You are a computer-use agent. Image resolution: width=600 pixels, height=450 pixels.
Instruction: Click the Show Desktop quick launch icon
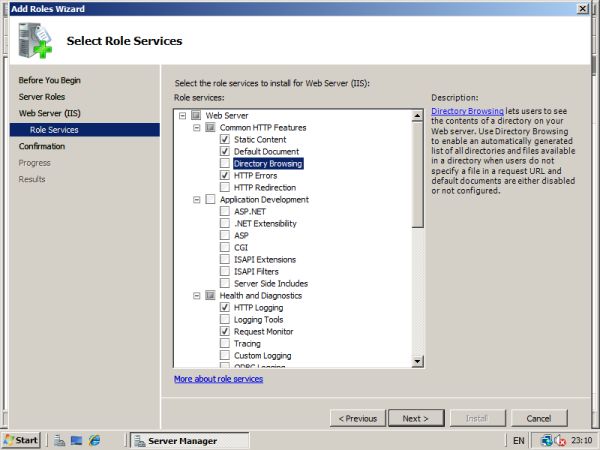point(76,440)
